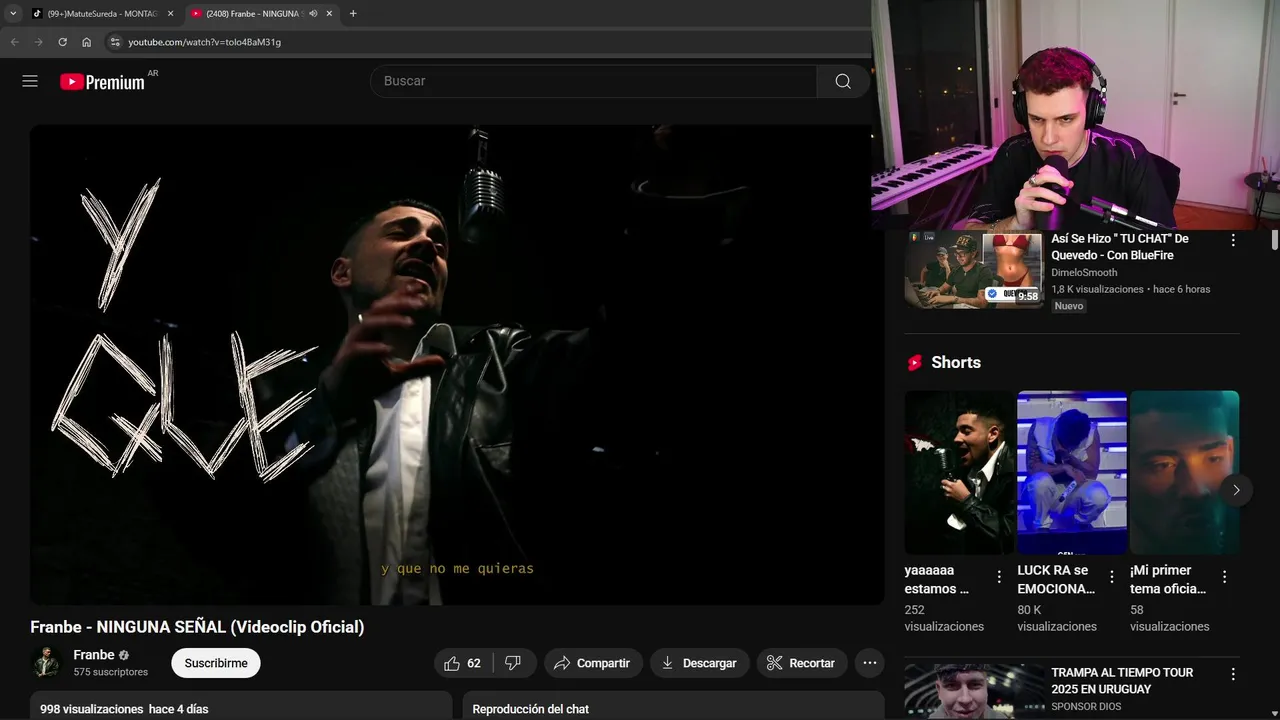Open more actions three-dot menu
This screenshot has width=1280, height=720.
click(870, 663)
